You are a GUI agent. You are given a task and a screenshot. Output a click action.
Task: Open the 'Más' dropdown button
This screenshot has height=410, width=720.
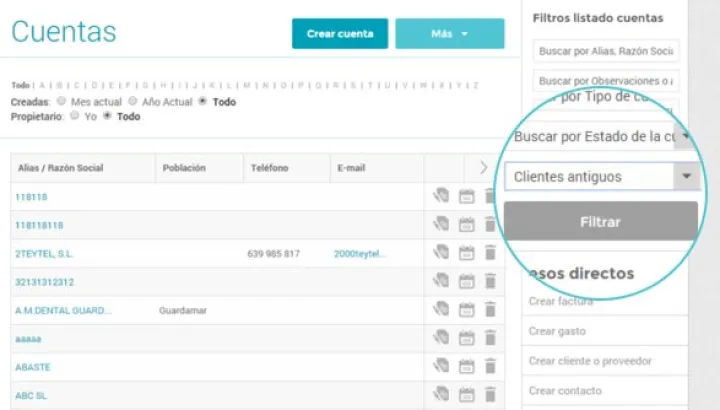[x=450, y=34]
